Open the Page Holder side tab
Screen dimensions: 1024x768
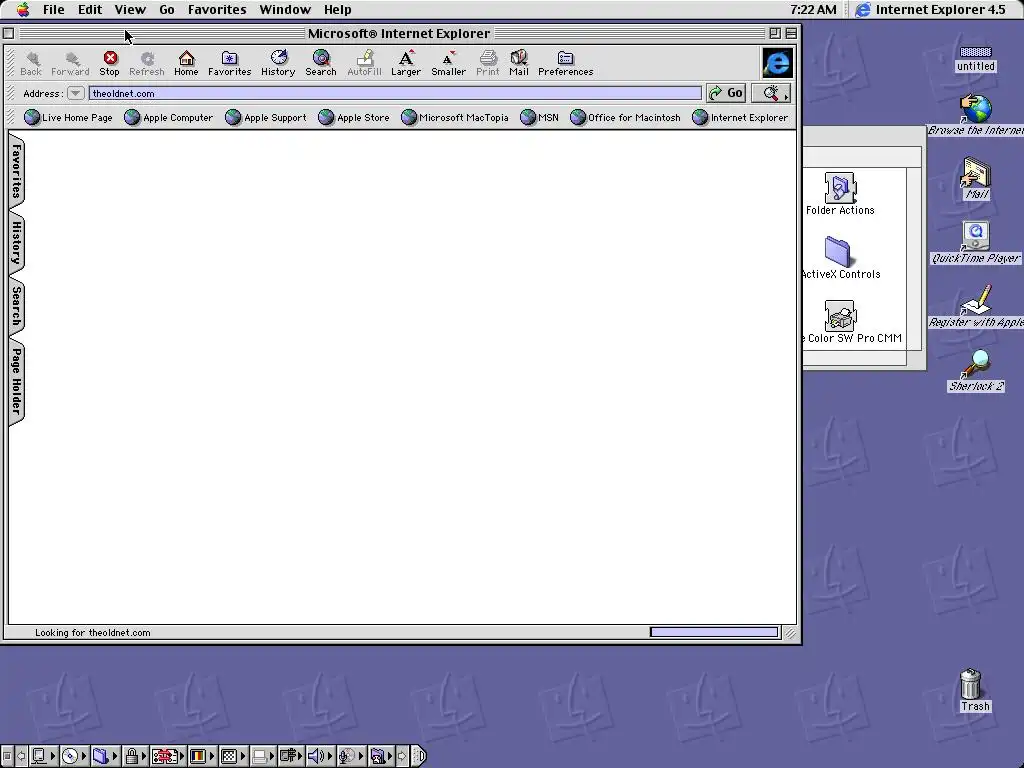tap(16, 381)
